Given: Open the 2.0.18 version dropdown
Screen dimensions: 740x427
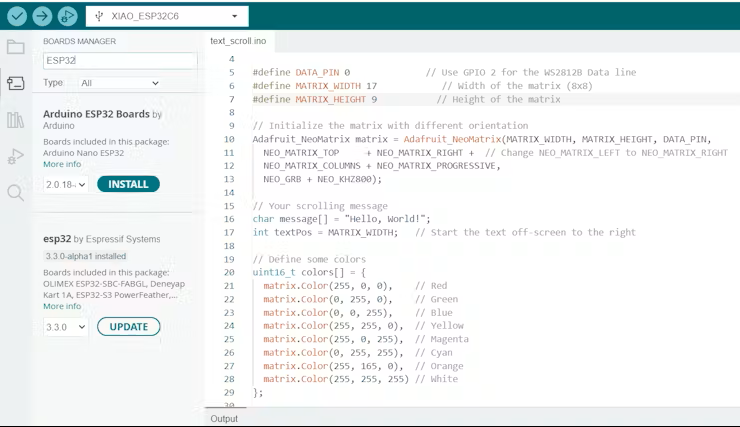Looking at the screenshot, I should (x=66, y=184).
